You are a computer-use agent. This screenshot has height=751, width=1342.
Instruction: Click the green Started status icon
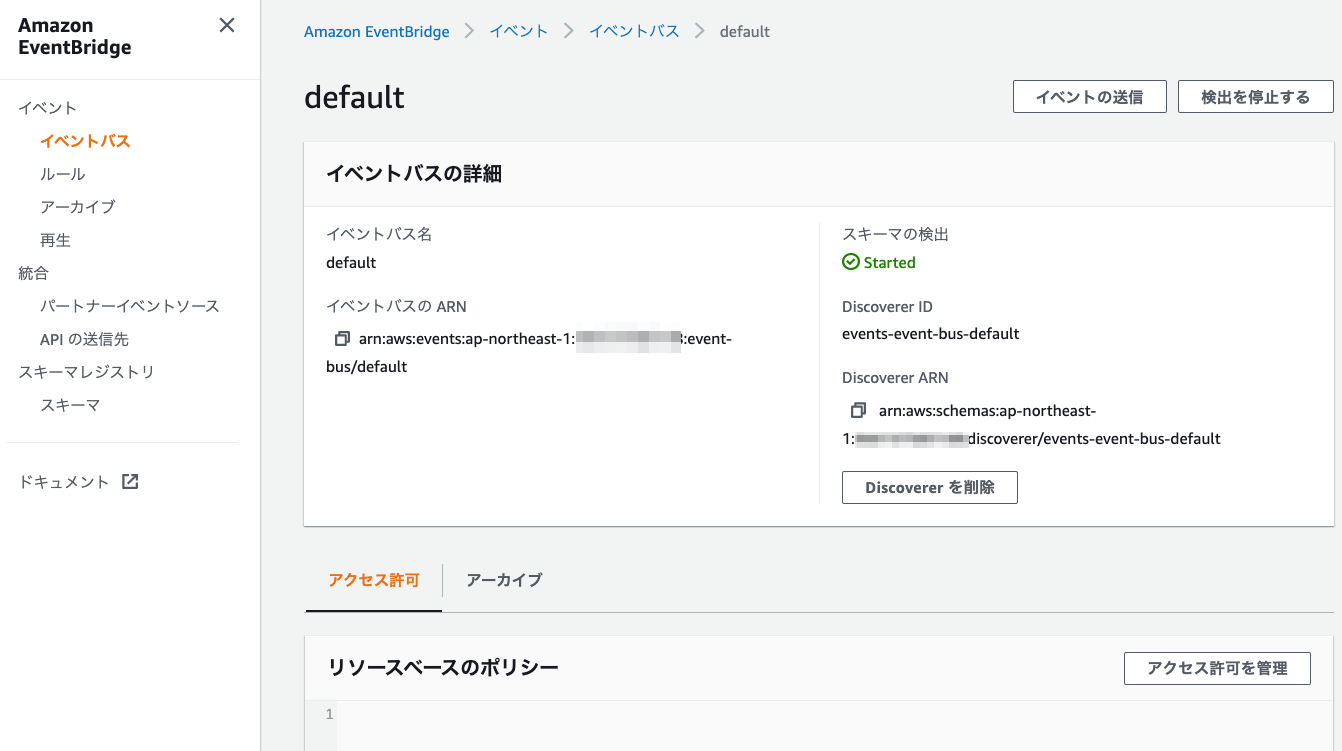coord(851,262)
